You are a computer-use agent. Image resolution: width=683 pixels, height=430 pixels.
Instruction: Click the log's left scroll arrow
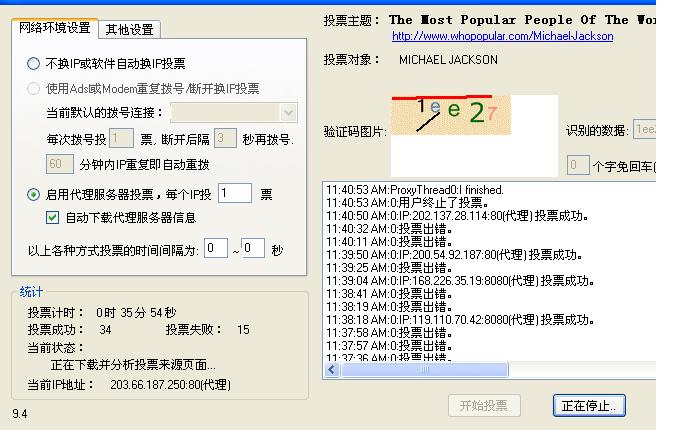click(x=332, y=370)
